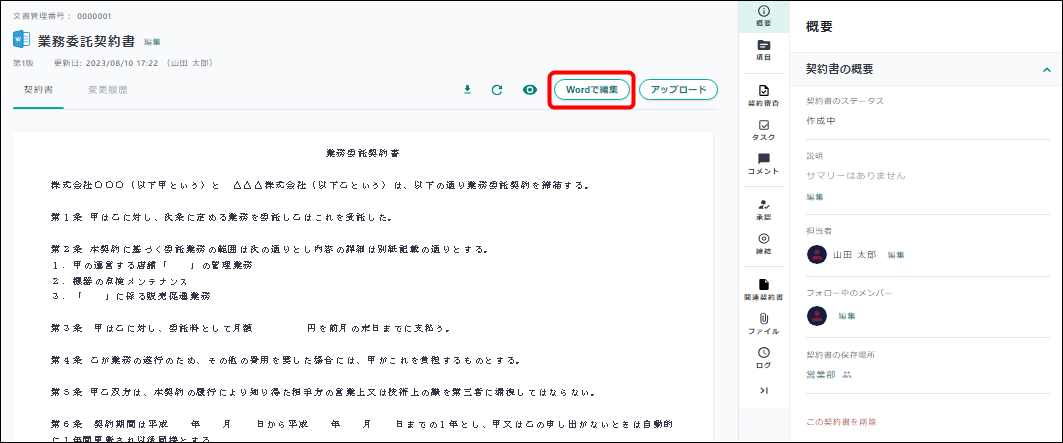Switch to the 変更履歴 tab
Viewport: 1063px width, 443px height.
pyautogui.click(x=107, y=90)
